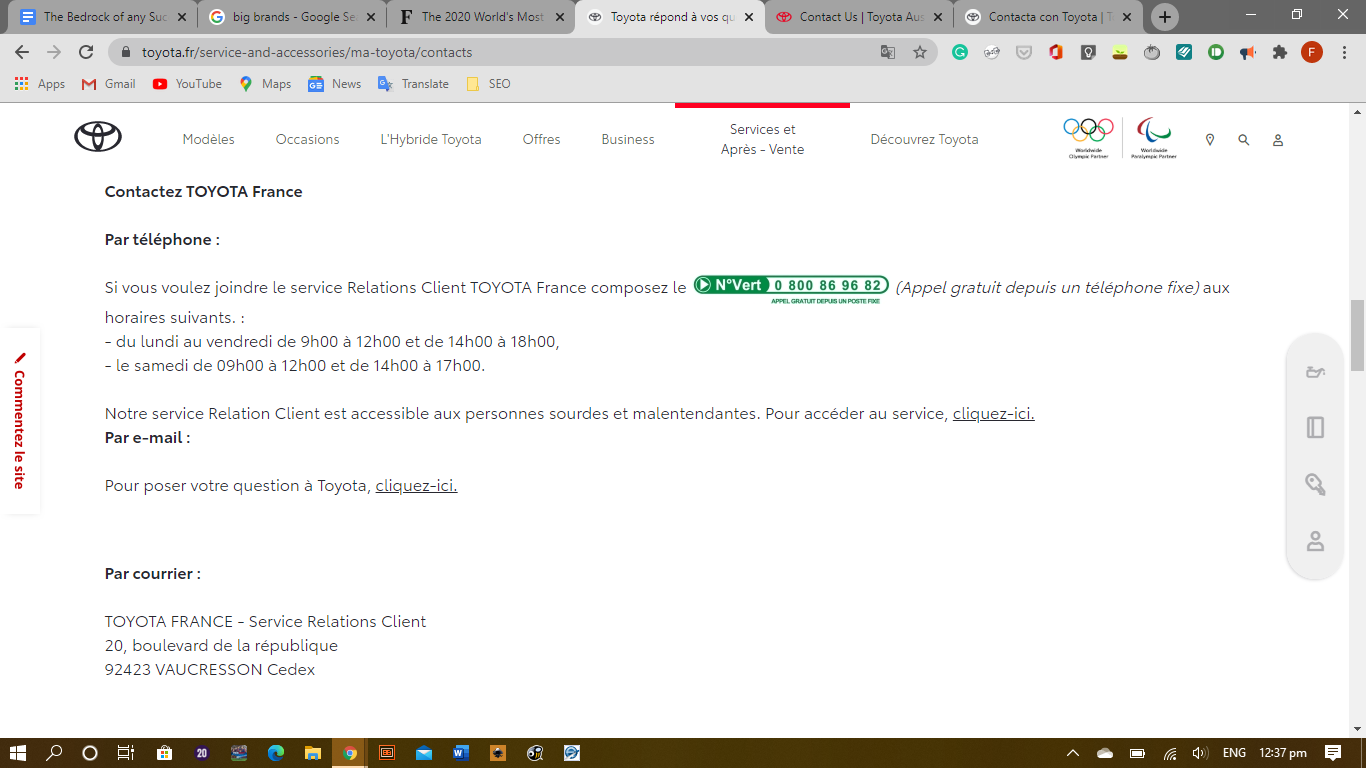The height and width of the screenshot is (768, 1366).
Task: Open the YouTube bookmark
Action: click(187, 84)
